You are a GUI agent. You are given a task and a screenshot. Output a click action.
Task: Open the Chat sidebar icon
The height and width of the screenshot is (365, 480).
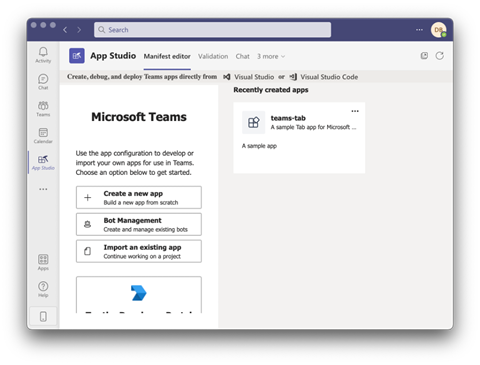(x=43, y=82)
